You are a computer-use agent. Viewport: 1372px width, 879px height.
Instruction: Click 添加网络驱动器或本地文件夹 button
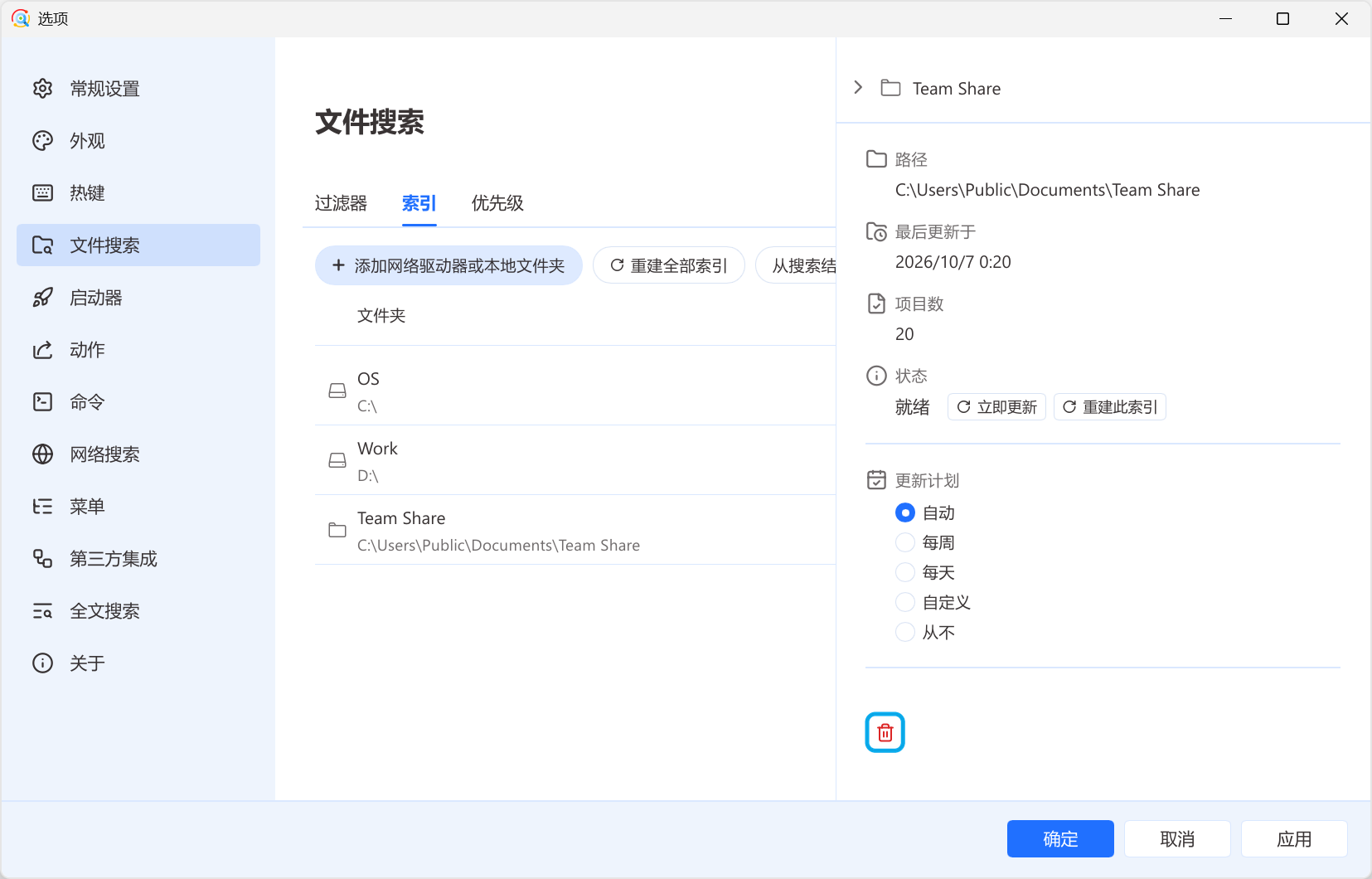tap(448, 265)
